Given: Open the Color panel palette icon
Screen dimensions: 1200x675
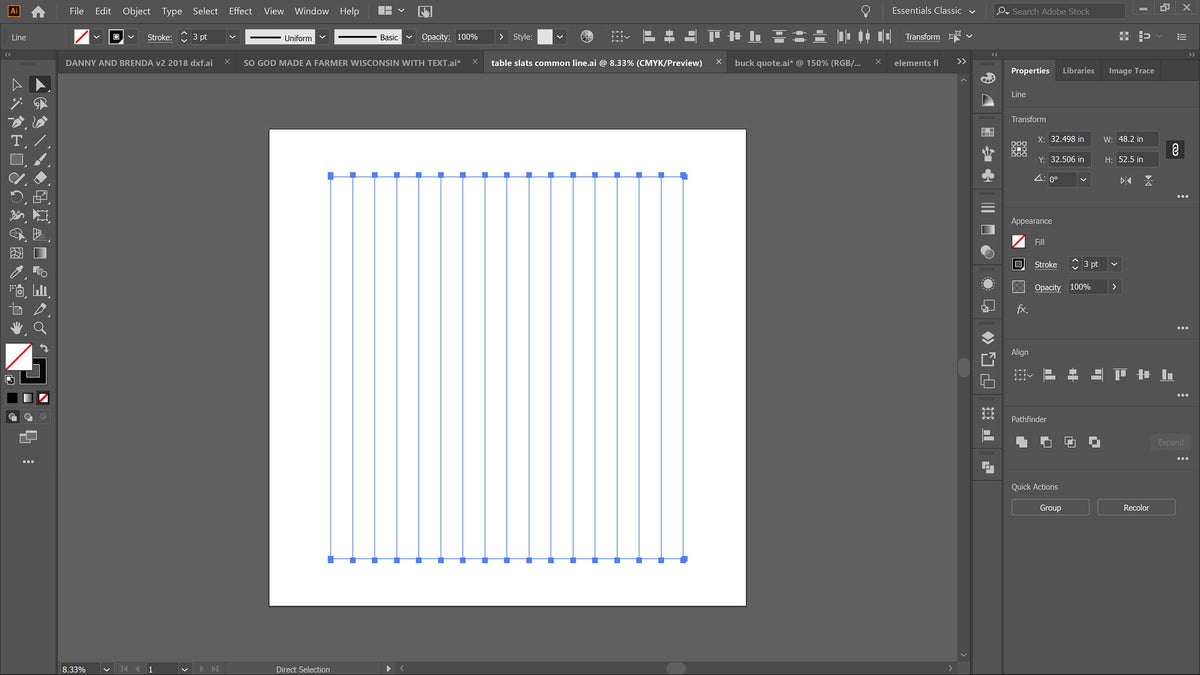Looking at the screenshot, I should (988, 78).
